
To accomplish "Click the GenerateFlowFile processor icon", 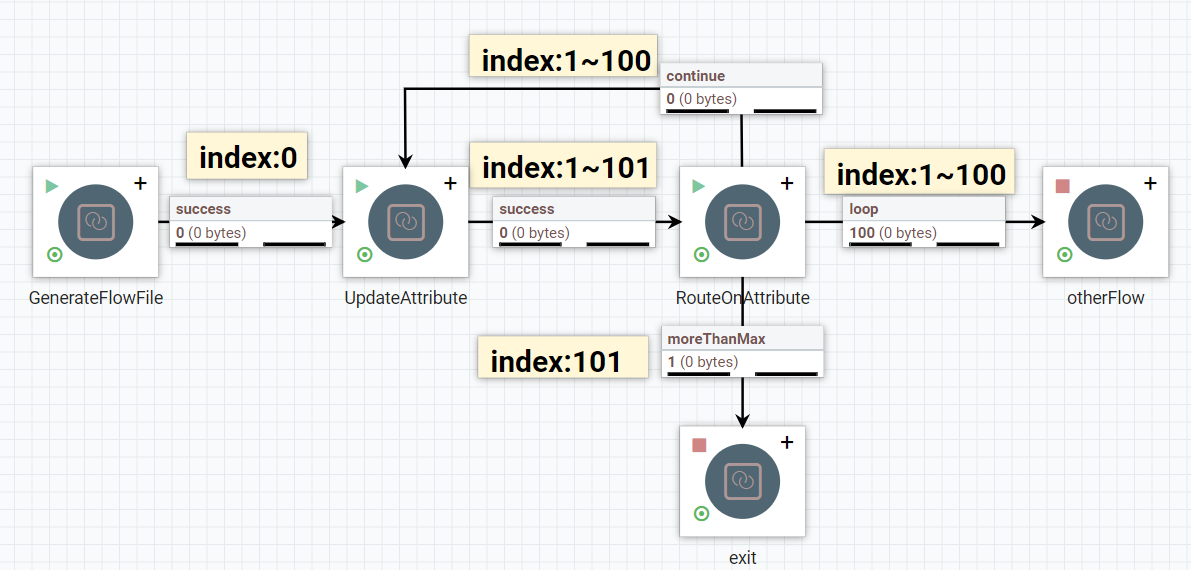I will (96, 222).
